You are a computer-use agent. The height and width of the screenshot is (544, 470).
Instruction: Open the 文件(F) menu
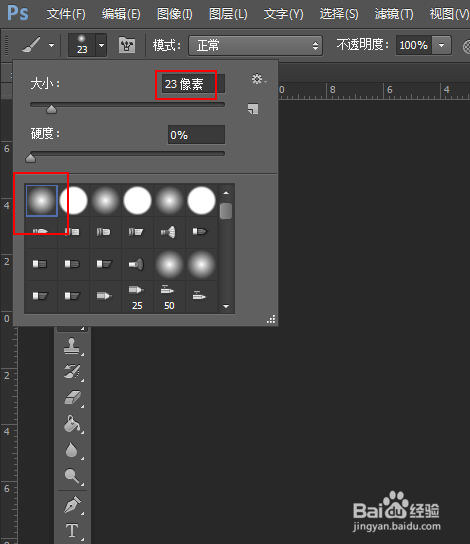66,14
